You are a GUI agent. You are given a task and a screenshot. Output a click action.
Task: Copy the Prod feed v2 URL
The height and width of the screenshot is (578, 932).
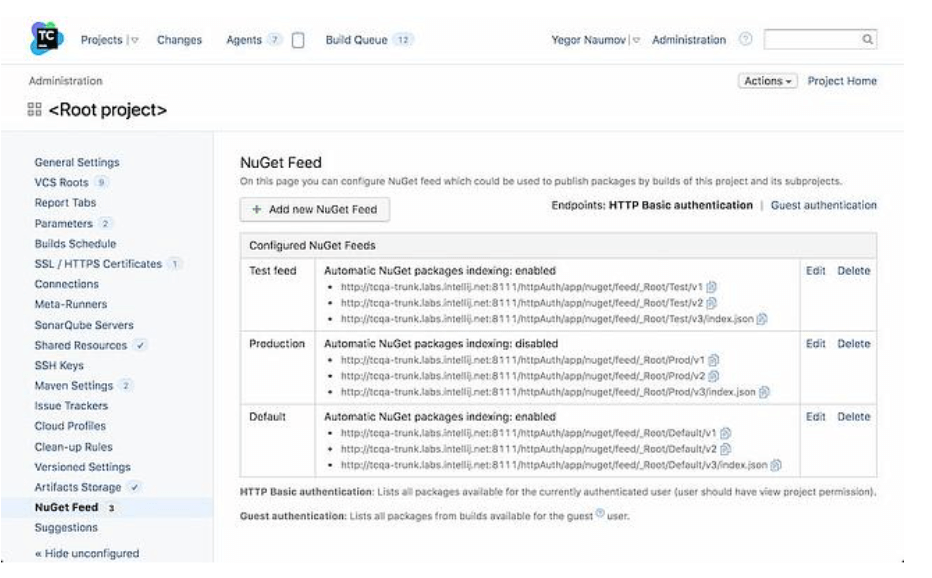[x=714, y=376]
